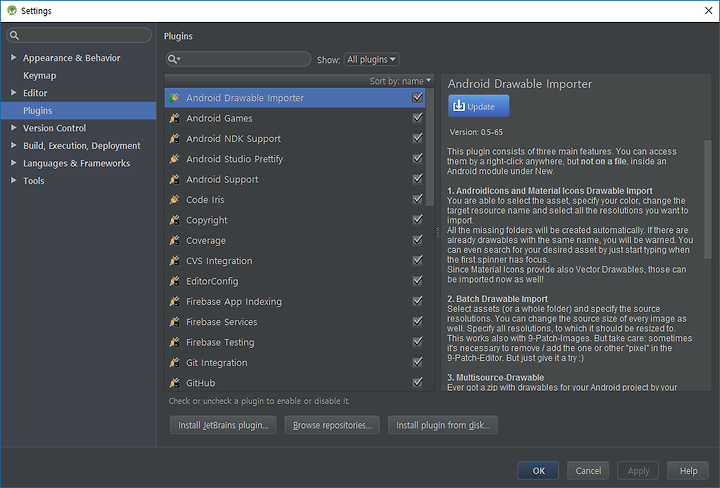
Task: Click the Update plugin button
Action: click(x=478, y=106)
